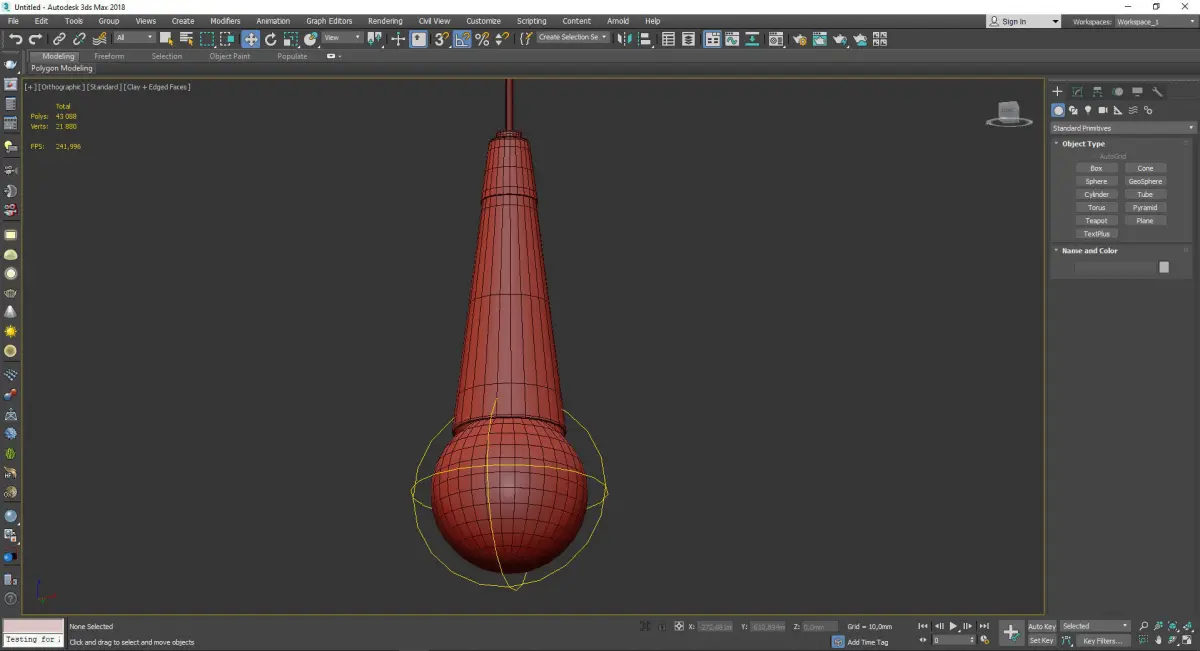Open reference coordinate system View dropdown
Image resolution: width=1200 pixels, height=651 pixels.
342,38
